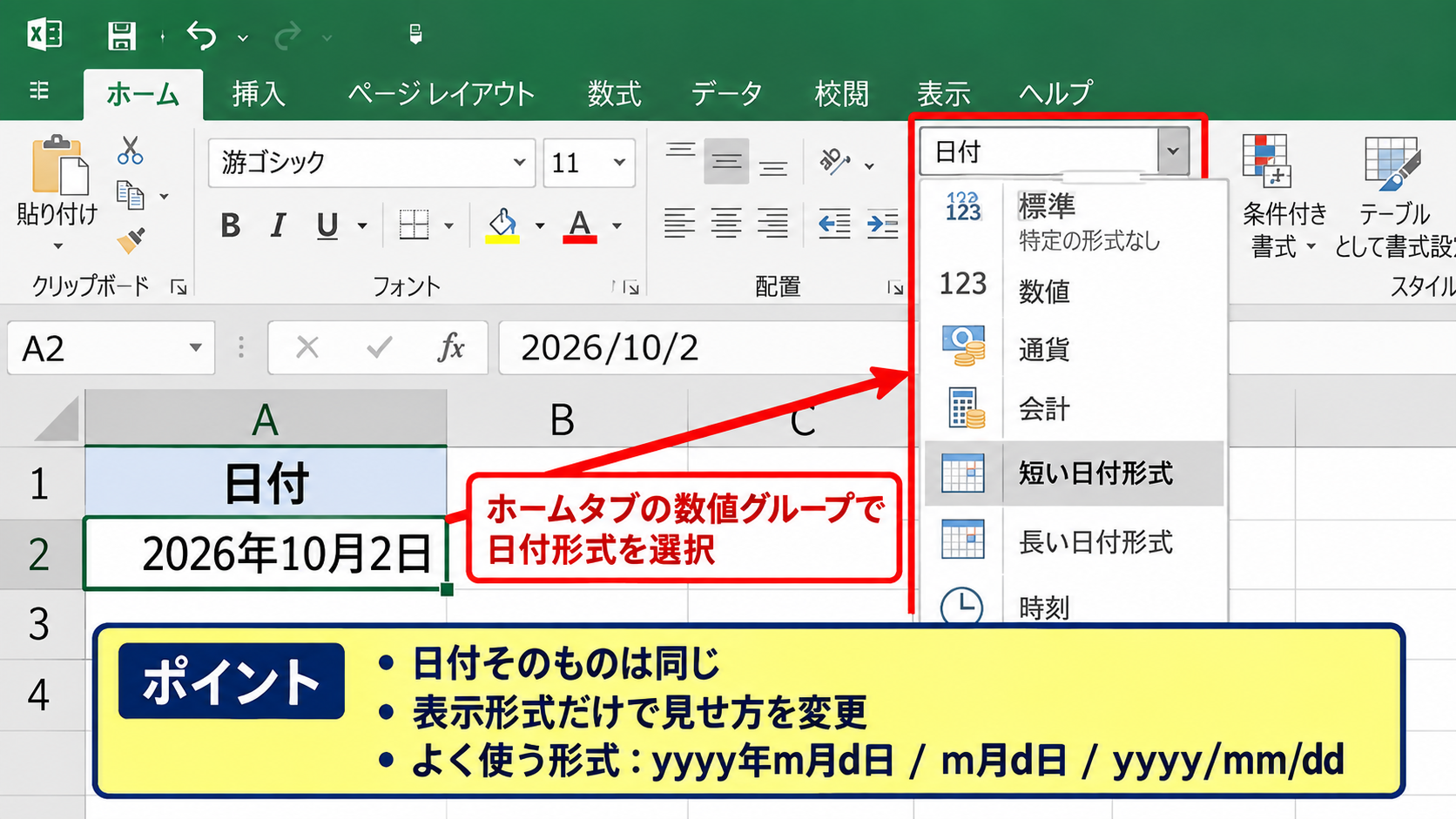Choose 標準 format option

click(x=1074, y=220)
